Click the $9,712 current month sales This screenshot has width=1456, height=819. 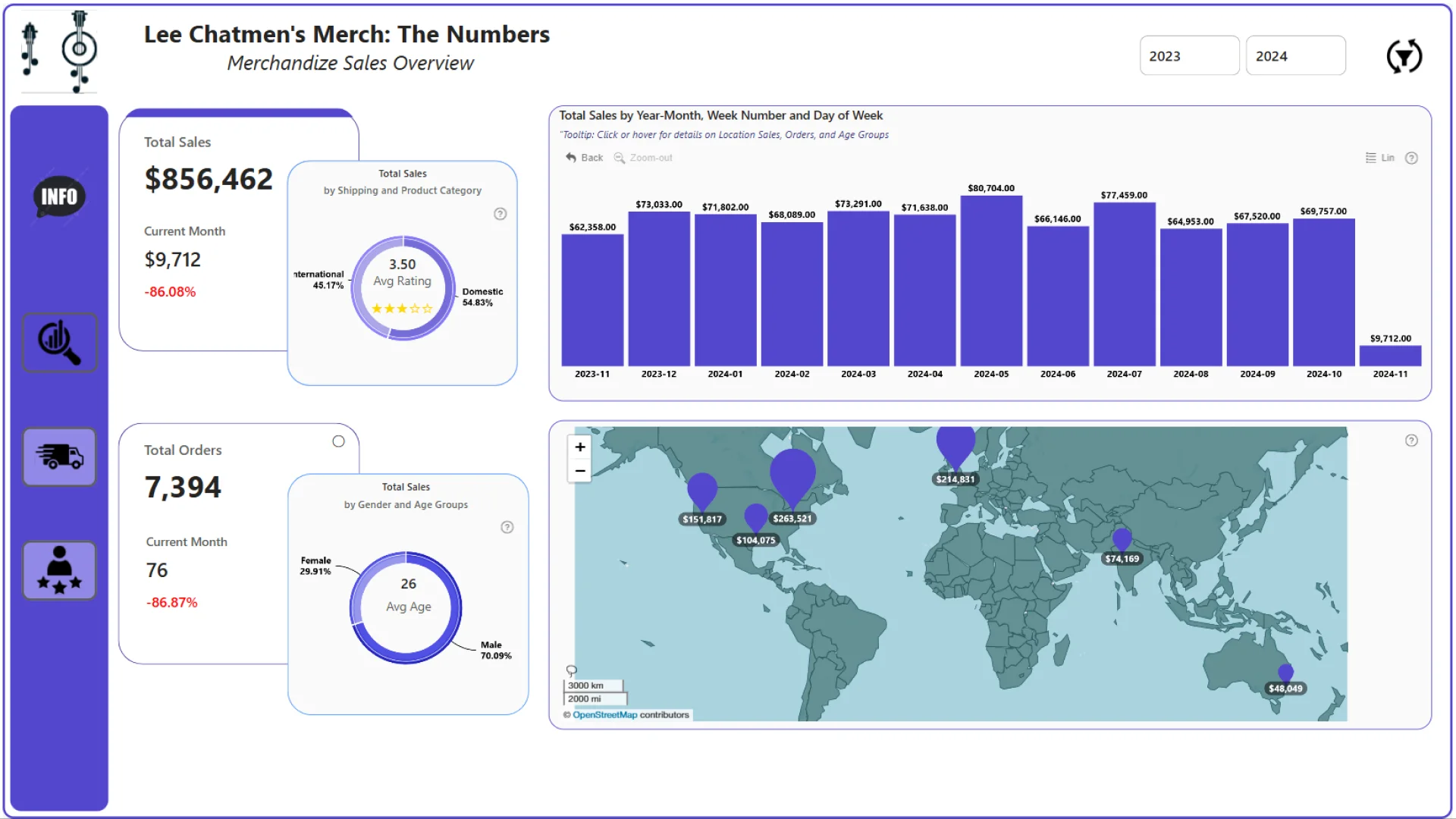click(x=173, y=260)
